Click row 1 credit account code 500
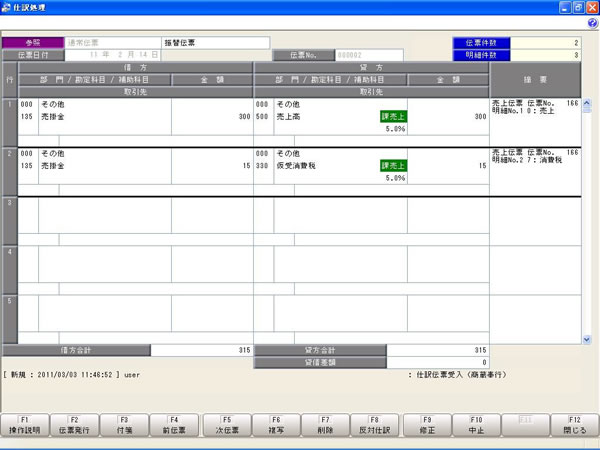This screenshot has height=450, width=600. (262, 117)
